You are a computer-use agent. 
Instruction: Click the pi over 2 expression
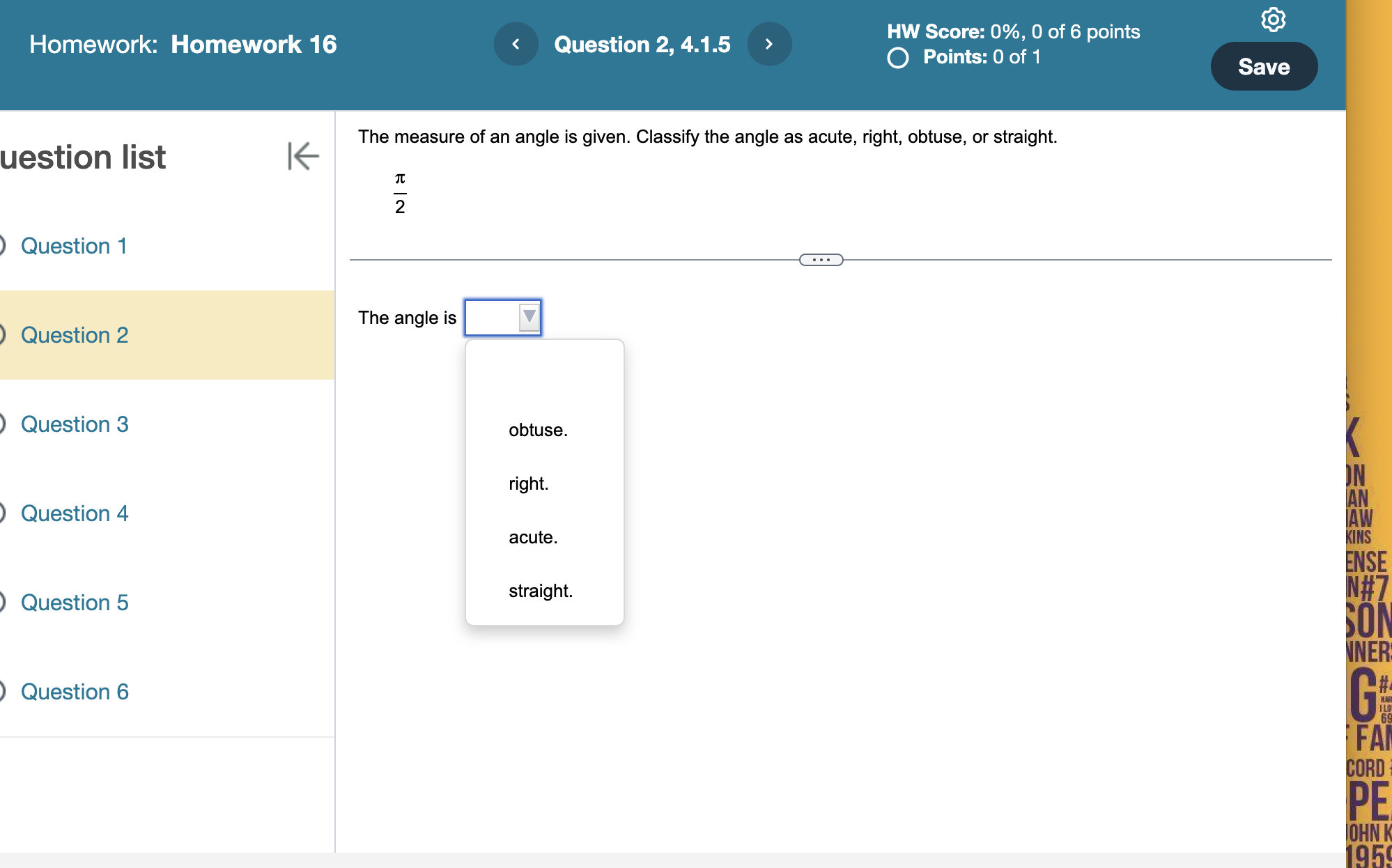(400, 193)
